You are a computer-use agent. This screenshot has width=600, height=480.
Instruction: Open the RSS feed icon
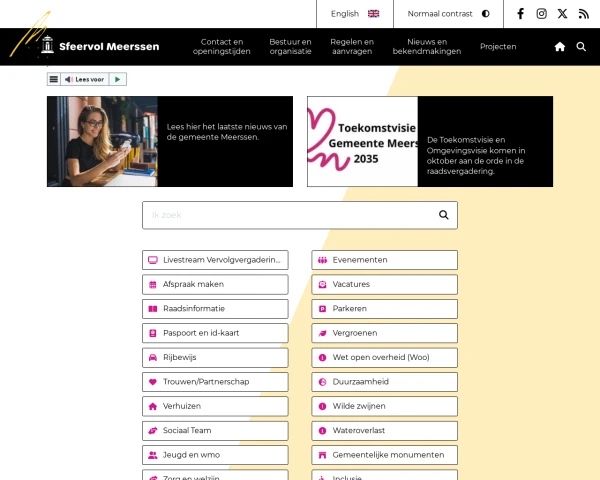[x=584, y=14]
